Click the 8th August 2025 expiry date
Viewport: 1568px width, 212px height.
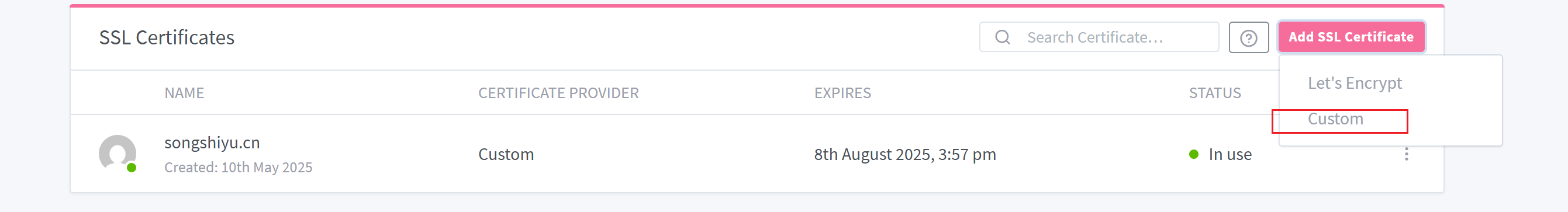(904, 154)
